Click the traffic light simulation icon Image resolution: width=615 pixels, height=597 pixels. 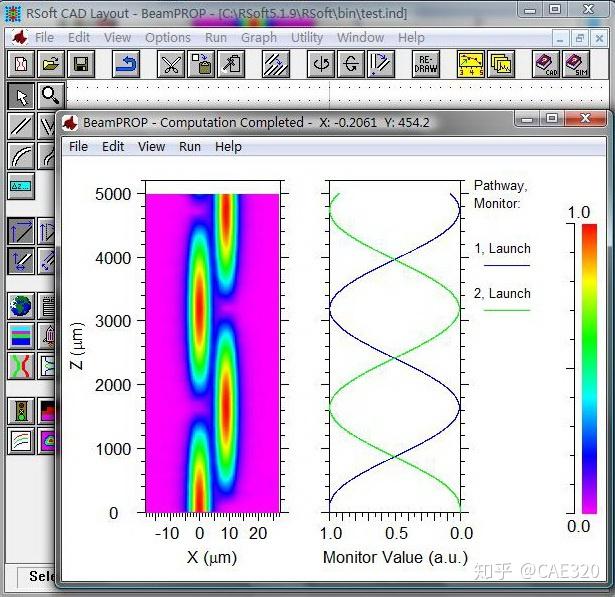pos(21,411)
